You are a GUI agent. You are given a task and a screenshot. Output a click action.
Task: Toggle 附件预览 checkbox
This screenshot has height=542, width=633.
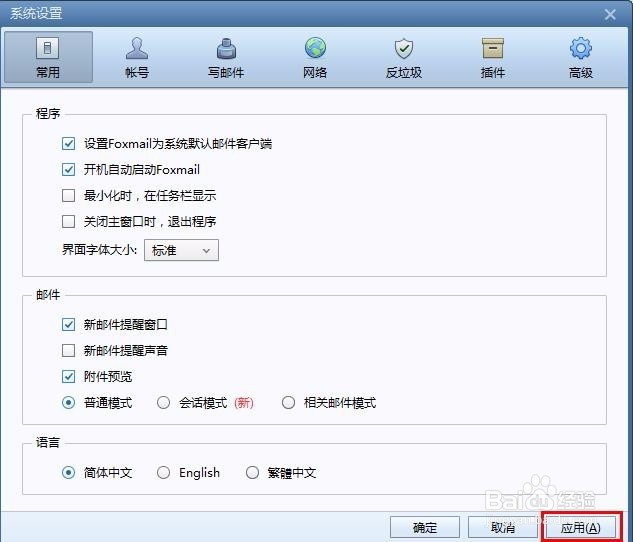point(68,377)
